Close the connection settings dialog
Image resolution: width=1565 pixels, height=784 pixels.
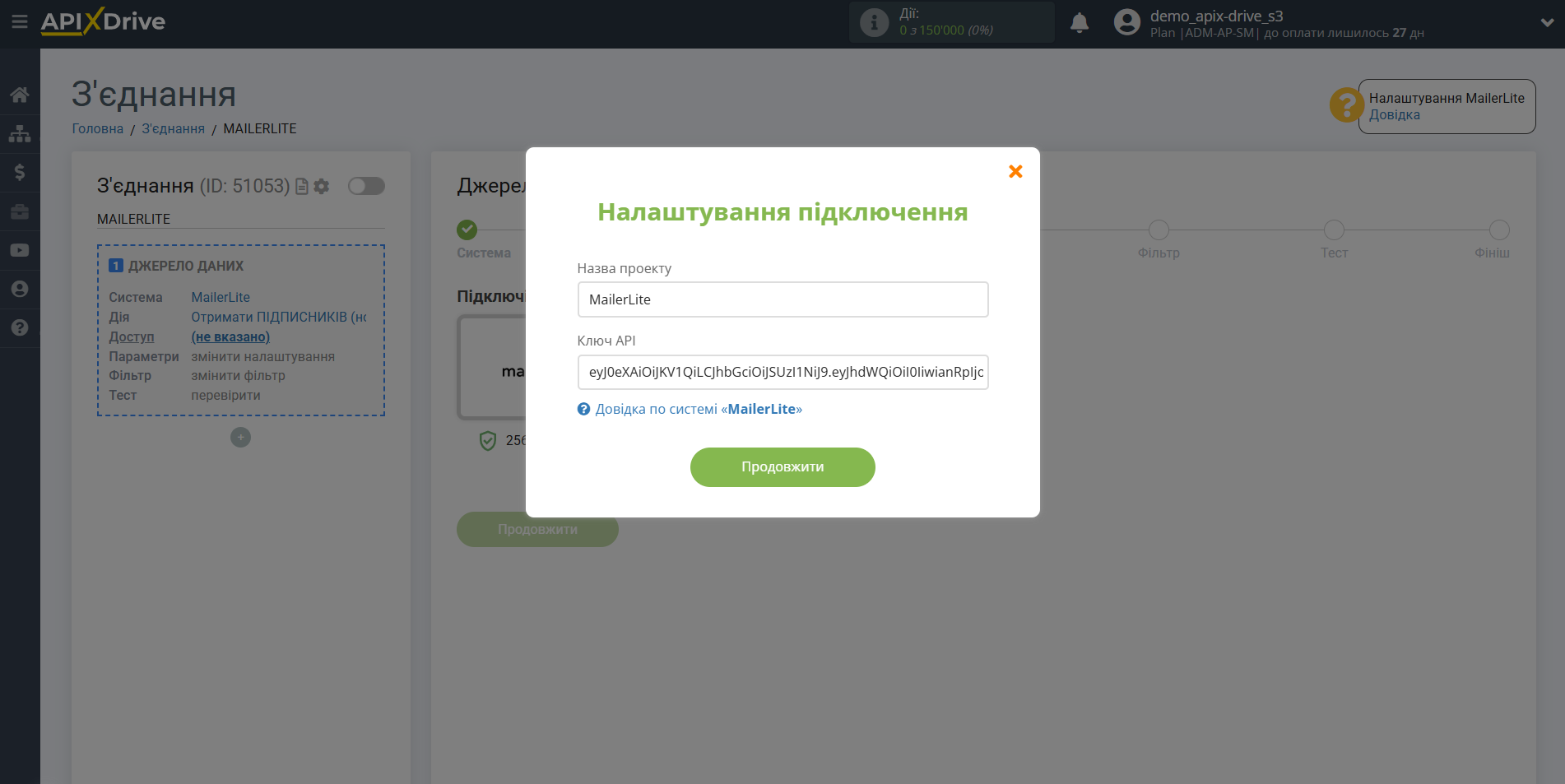tap(1015, 171)
